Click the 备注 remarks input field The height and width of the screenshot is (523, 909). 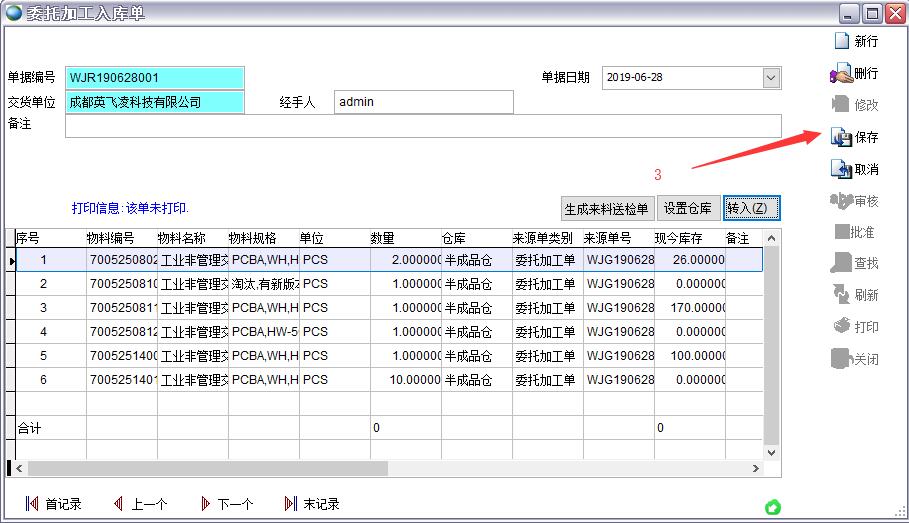click(x=422, y=126)
